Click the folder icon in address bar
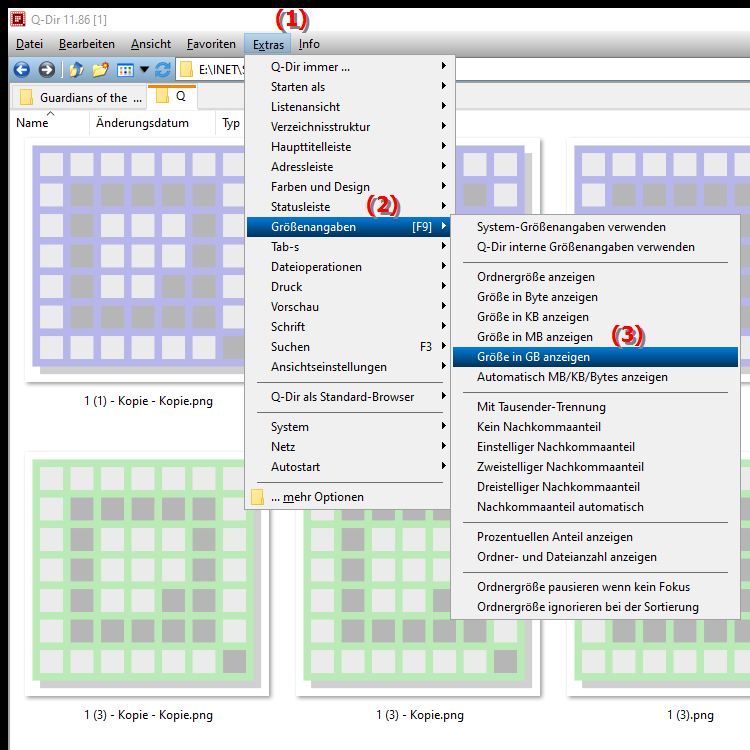 point(187,70)
